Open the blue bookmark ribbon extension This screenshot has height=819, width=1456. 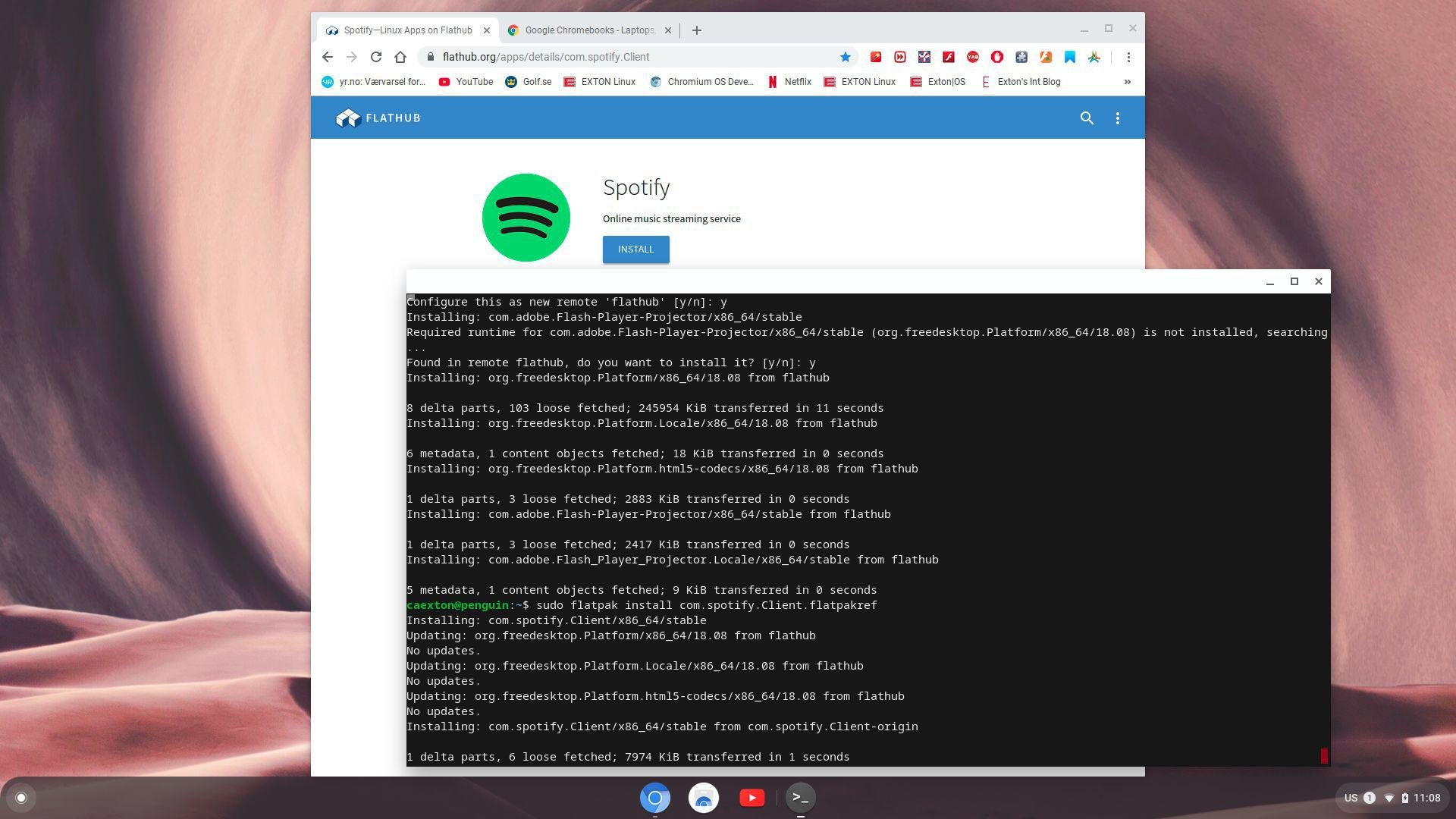1070,57
